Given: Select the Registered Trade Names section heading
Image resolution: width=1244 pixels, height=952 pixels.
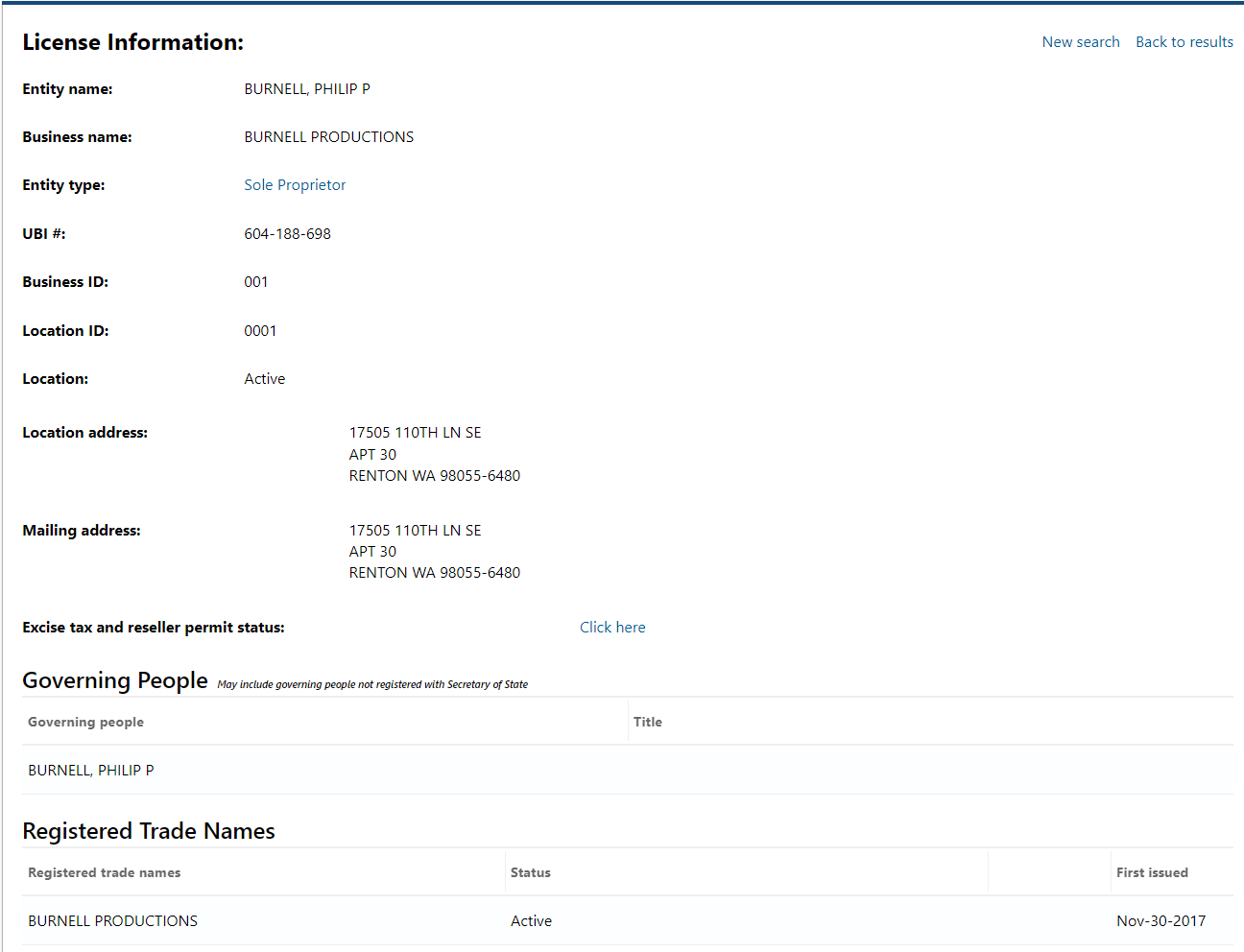Looking at the screenshot, I should click(x=149, y=831).
